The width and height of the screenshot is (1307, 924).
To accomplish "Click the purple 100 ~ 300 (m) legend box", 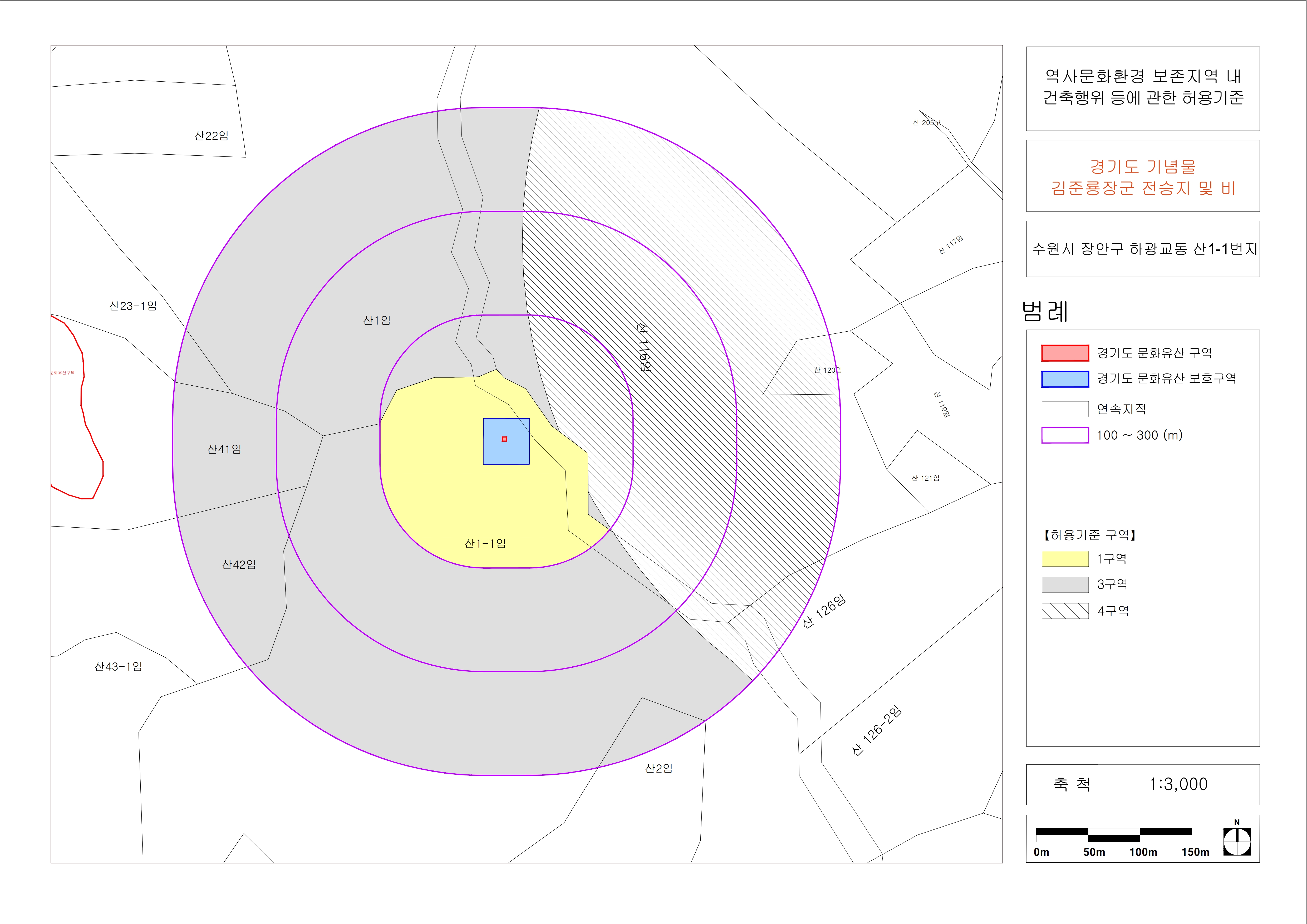I will 1065,435.
